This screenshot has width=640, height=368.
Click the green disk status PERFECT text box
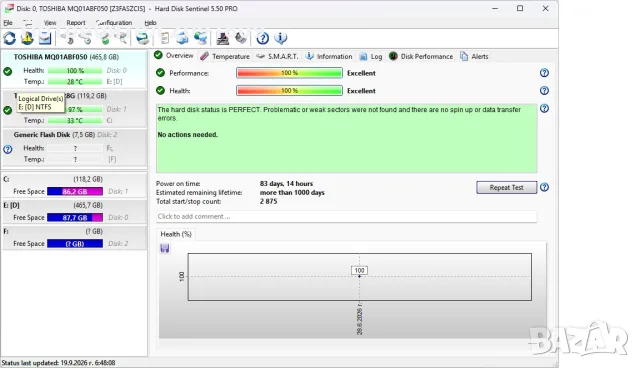346,138
